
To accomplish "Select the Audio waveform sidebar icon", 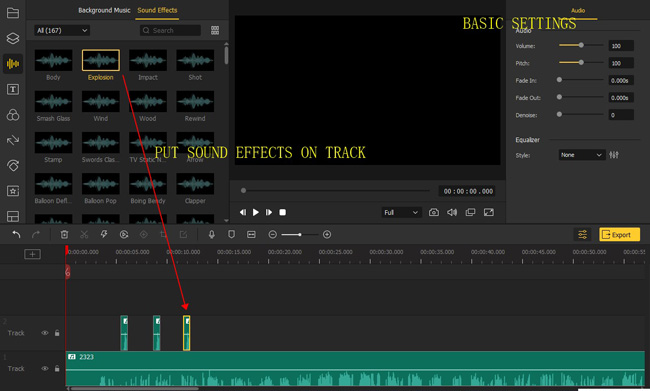I will coord(13,63).
